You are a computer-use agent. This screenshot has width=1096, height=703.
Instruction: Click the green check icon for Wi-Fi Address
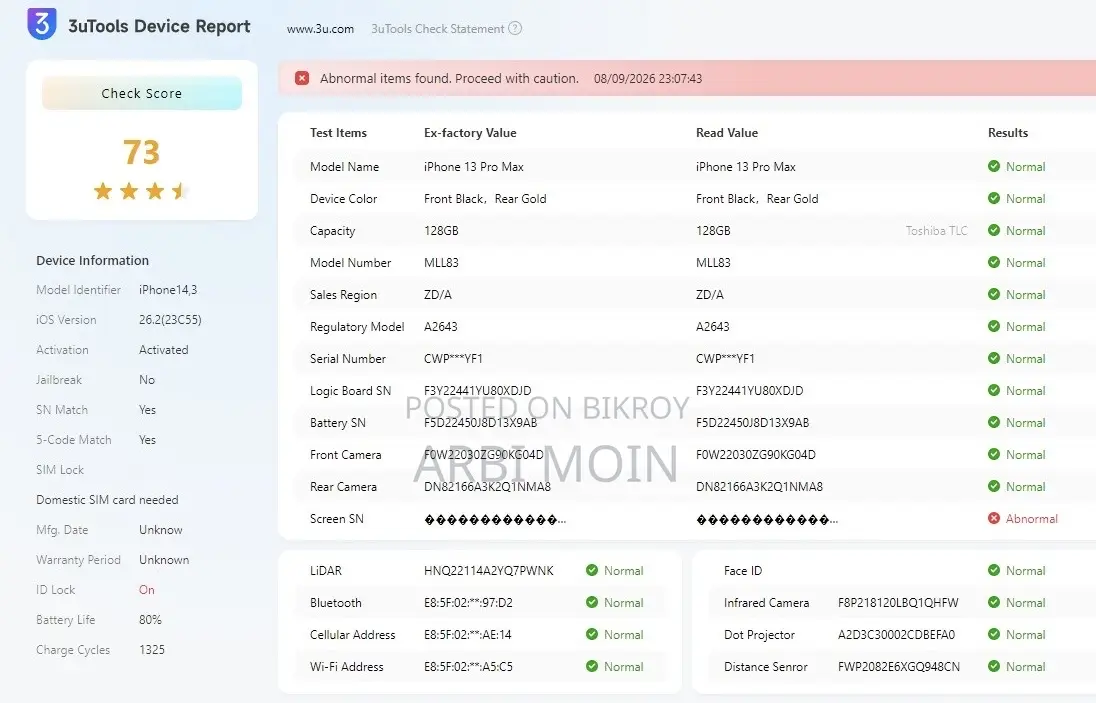click(x=592, y=667)
